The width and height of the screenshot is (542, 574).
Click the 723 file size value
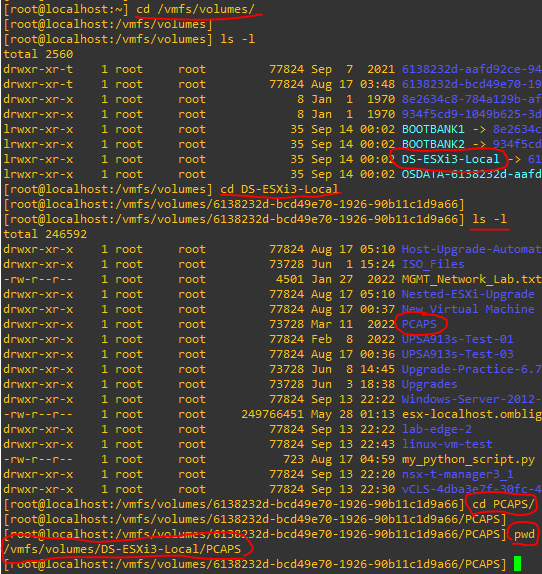294,459
